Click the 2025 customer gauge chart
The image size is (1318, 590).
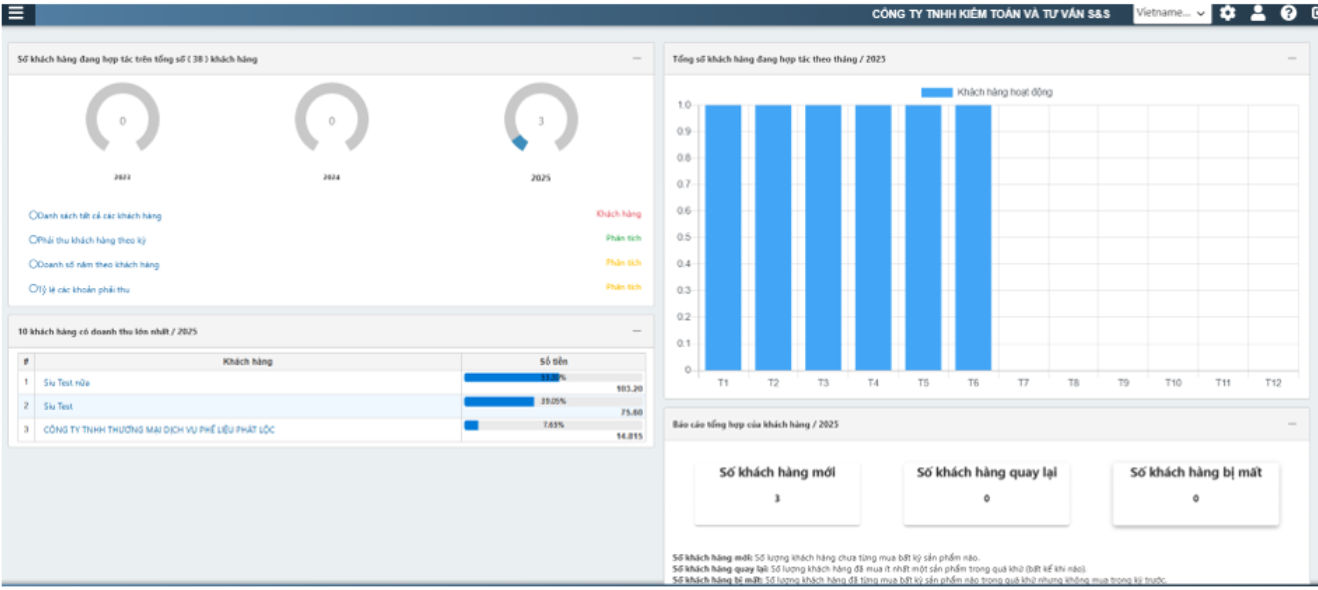pos(541,121)
